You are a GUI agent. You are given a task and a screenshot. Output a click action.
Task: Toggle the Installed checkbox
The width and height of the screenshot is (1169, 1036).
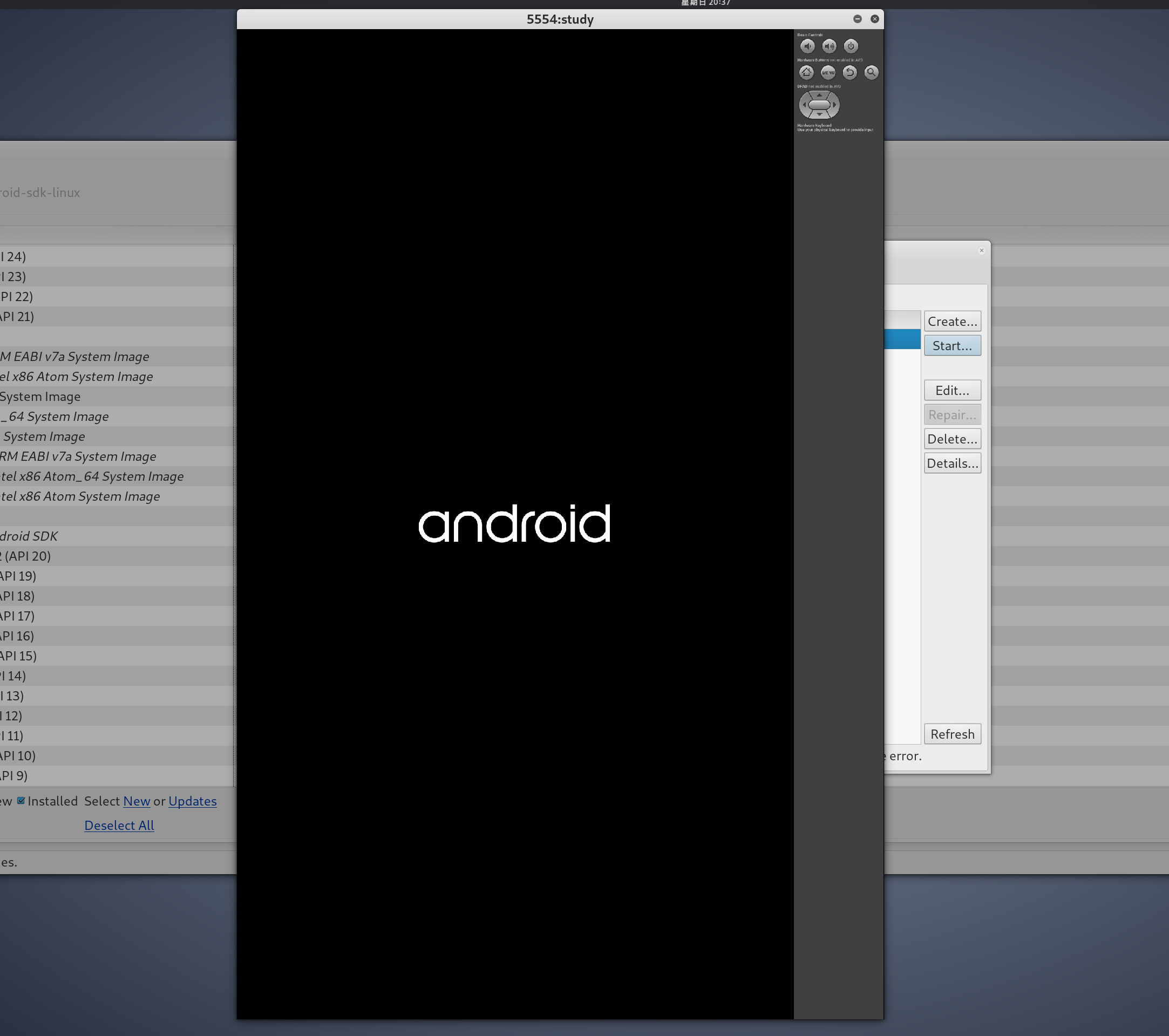[x=21, y=800]
